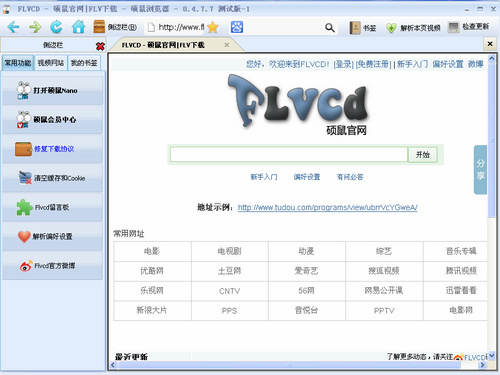Click 音乐专辑 in the site table
500x375 pixels.
[x=461, y=251]
